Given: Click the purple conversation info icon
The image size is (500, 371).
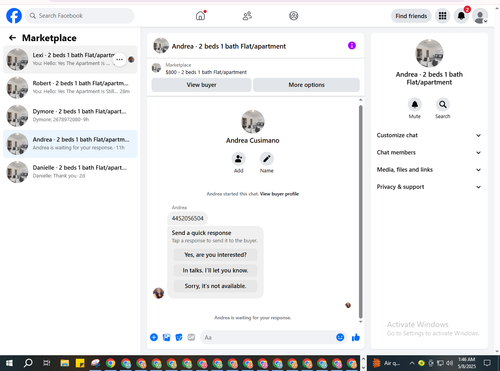Looking at the screenshot, I should pyautogui.click(x=352, y=46).
